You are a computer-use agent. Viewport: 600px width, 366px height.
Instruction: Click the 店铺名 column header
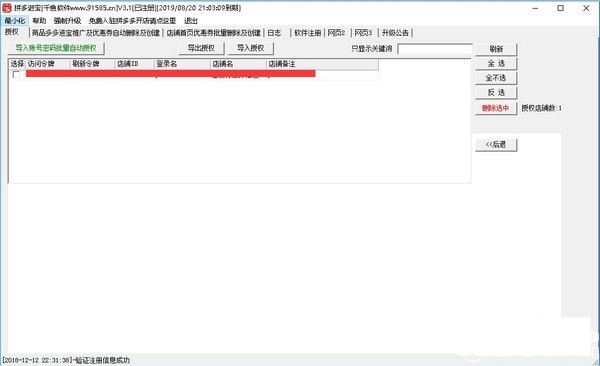(x=238, y=64)
